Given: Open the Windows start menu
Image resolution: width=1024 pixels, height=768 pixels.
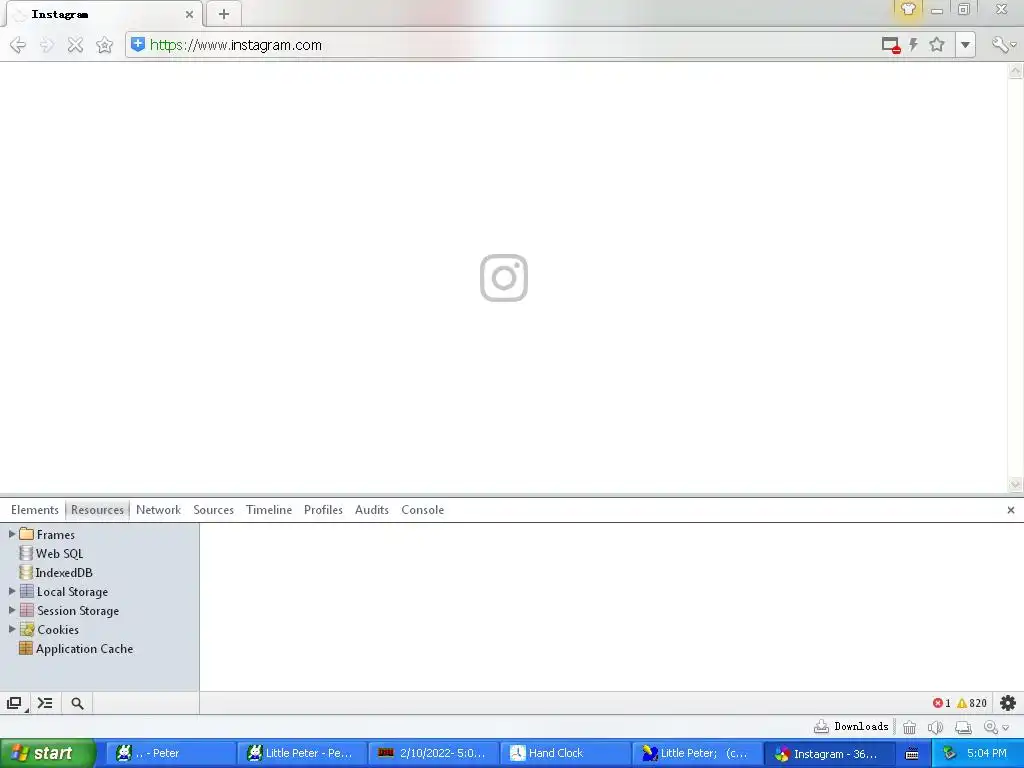Looking at the screenshot, I should pos(48,753).
